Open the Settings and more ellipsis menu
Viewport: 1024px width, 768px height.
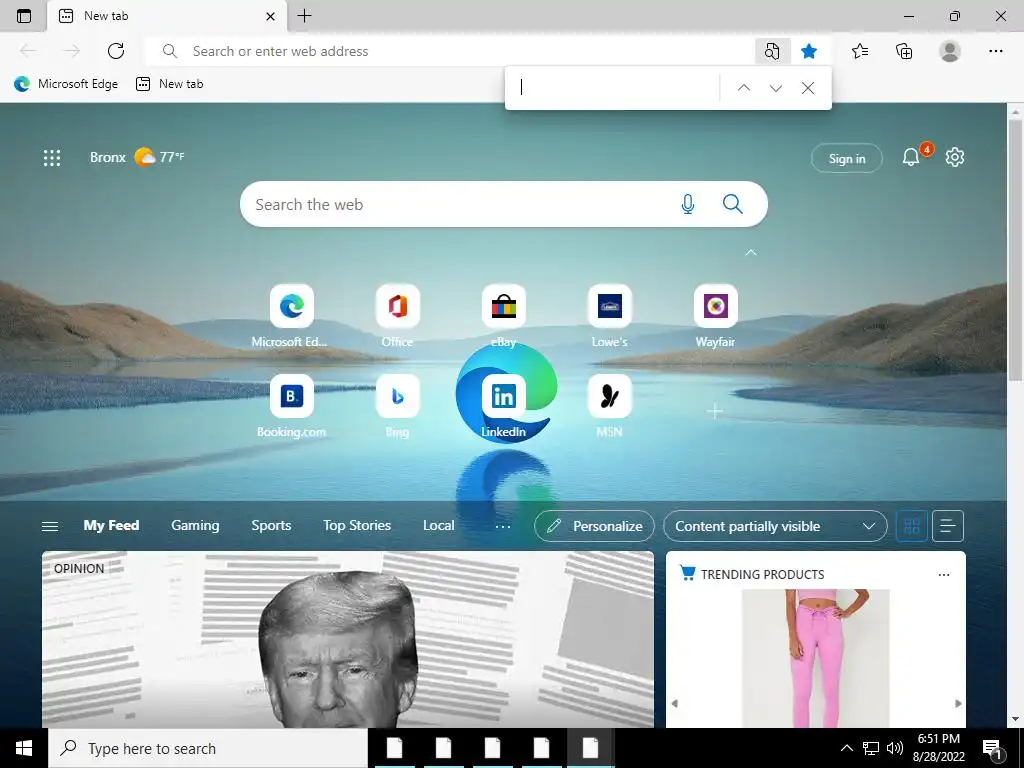995,51
